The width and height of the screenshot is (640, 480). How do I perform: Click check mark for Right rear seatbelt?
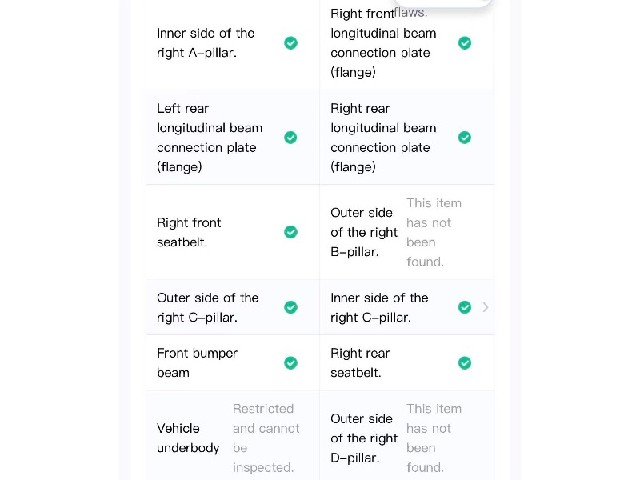point(464,363)
